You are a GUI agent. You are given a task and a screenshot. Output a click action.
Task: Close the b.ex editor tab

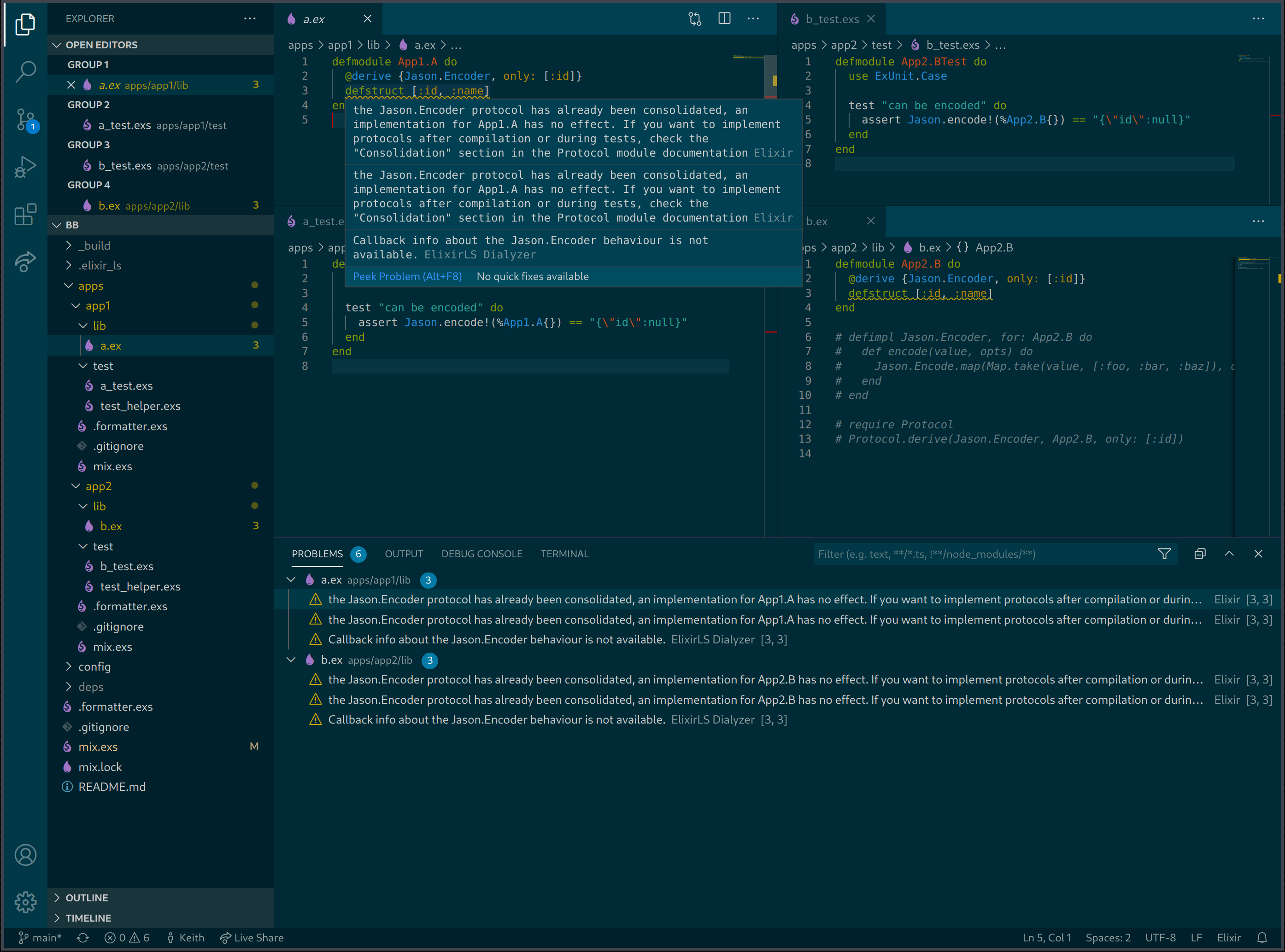(x=870, y=221)
